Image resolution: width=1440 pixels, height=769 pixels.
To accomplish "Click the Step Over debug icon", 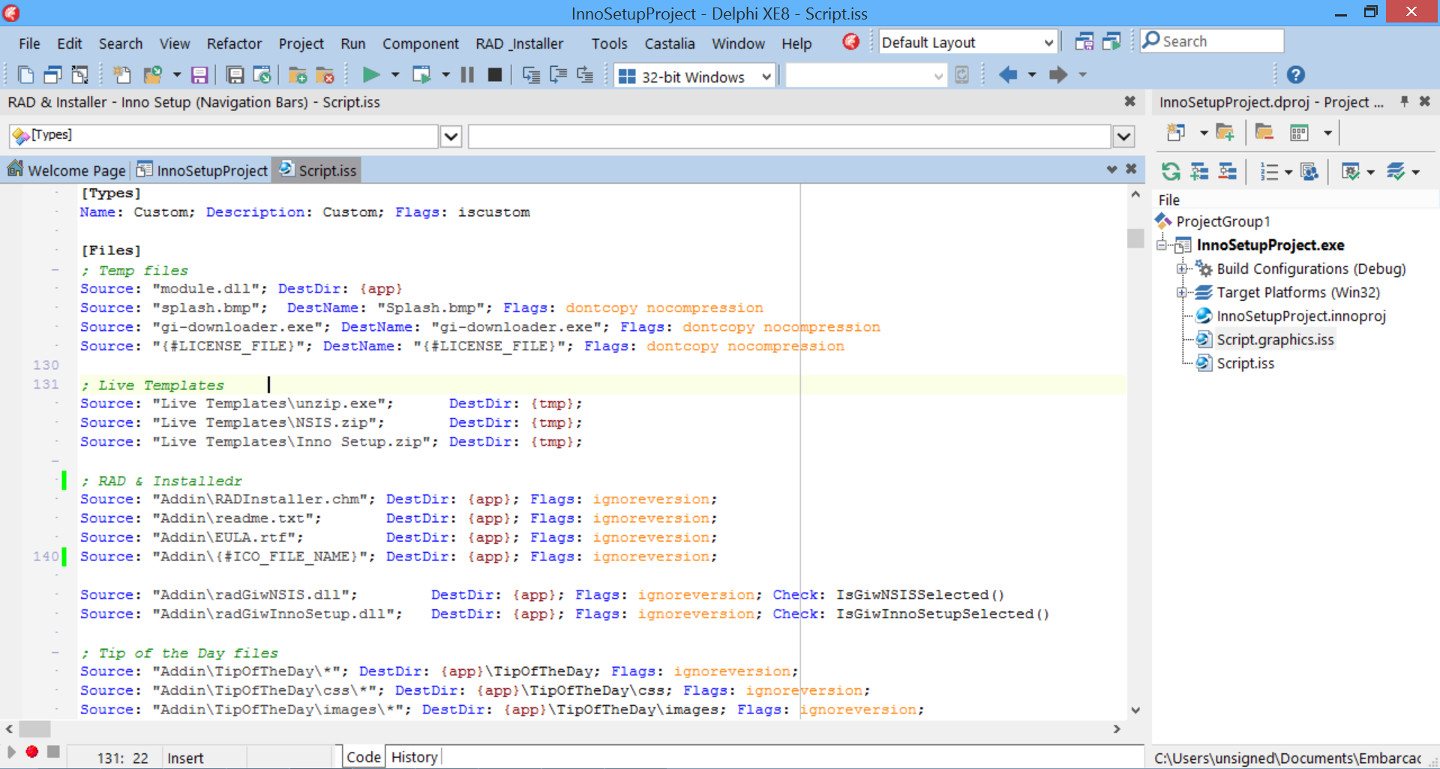I will click(x=558, y=75).
